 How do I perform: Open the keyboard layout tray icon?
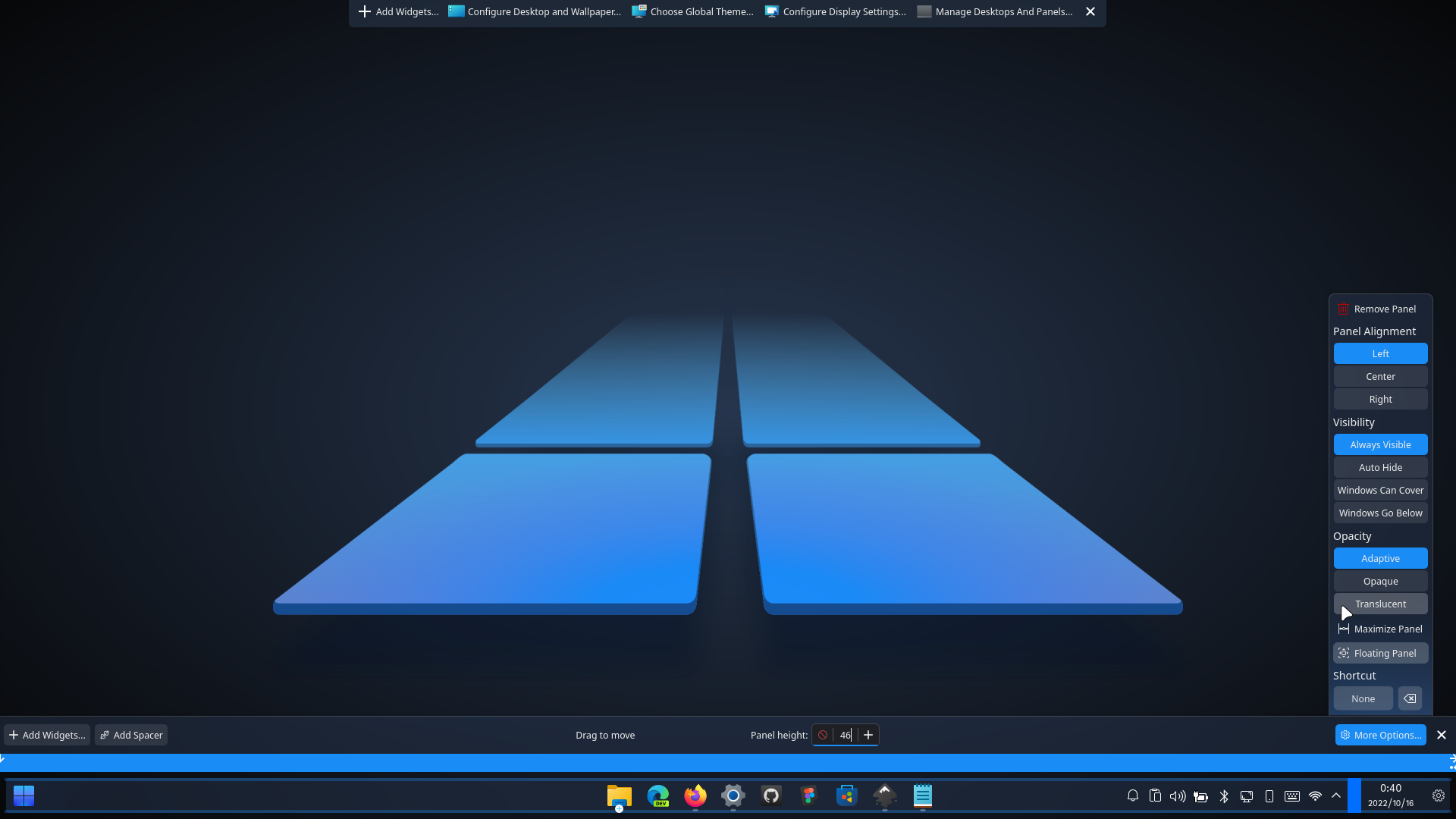click(1292, 795)
